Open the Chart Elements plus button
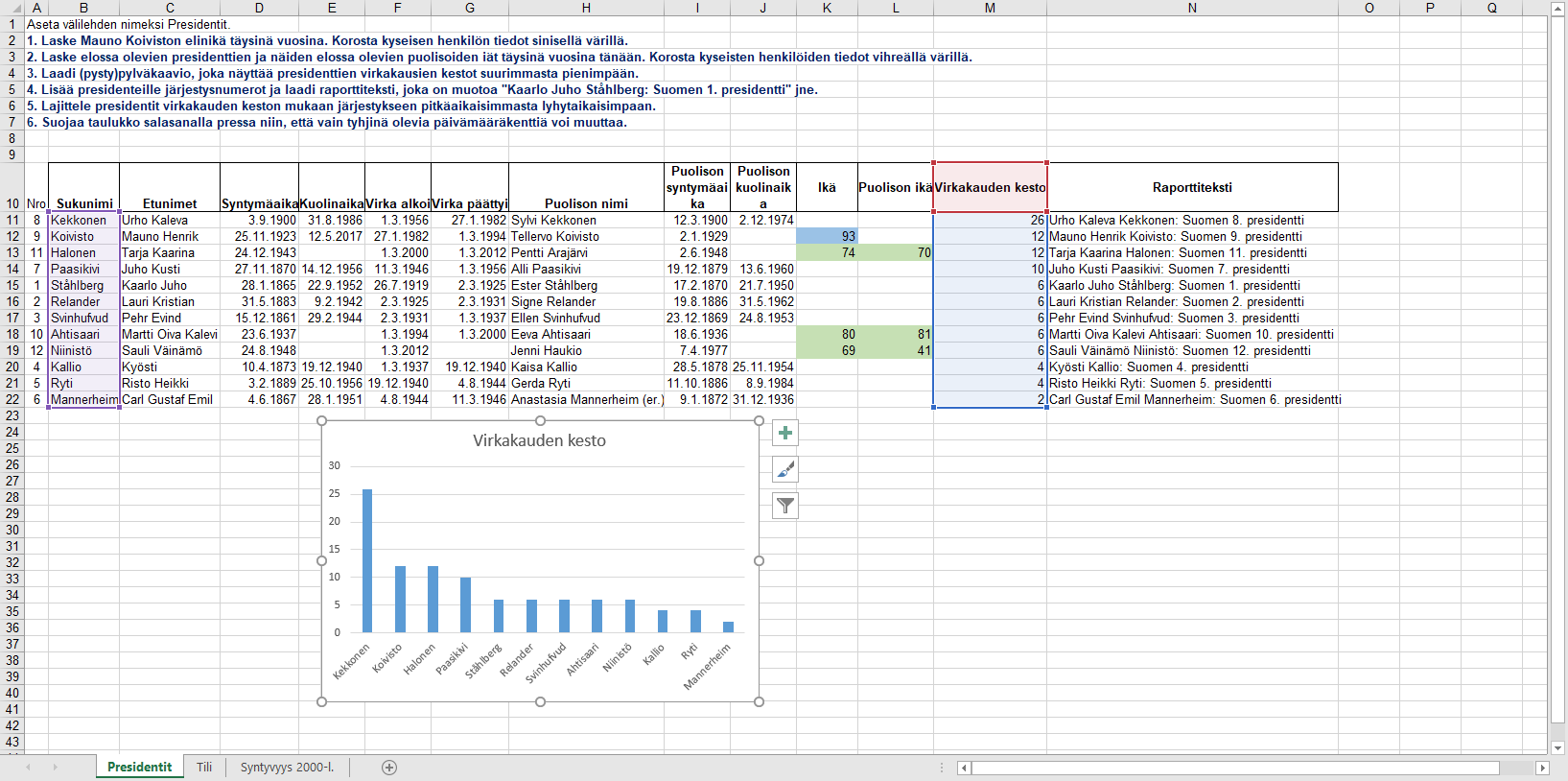The height and width of the screenshot is (781, 1568). point(785,434)
